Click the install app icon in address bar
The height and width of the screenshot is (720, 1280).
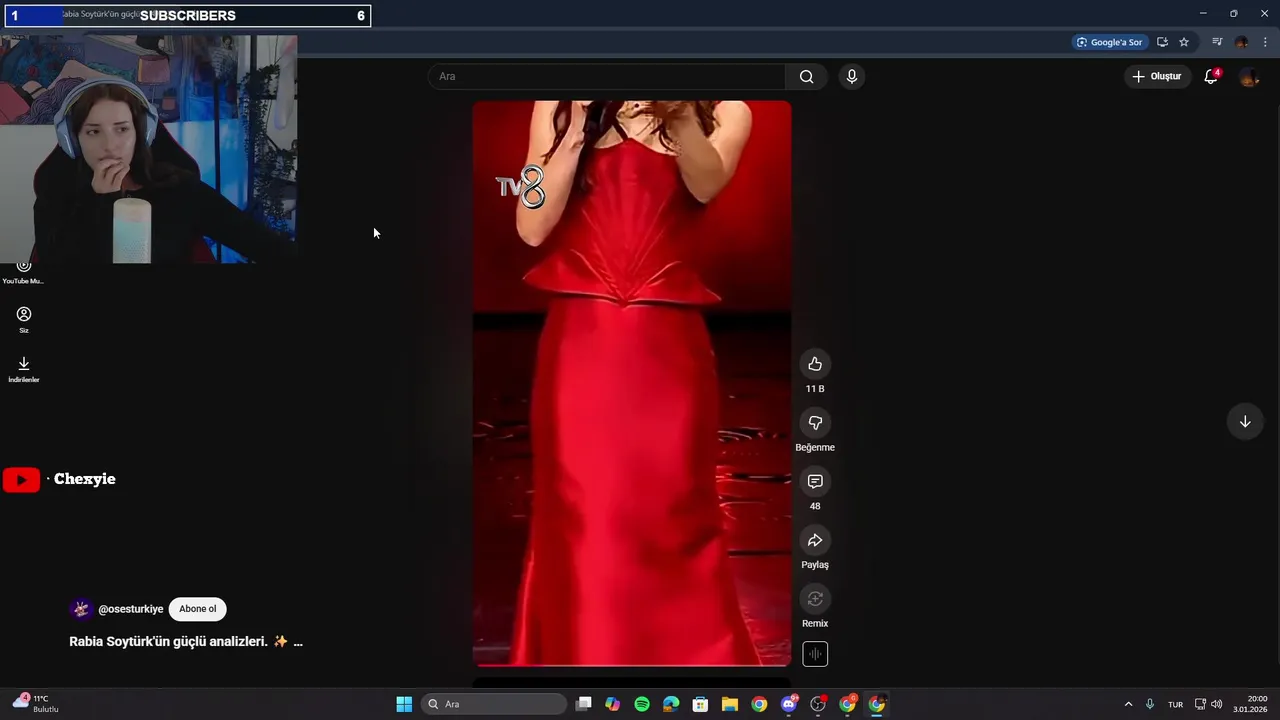1162,42
